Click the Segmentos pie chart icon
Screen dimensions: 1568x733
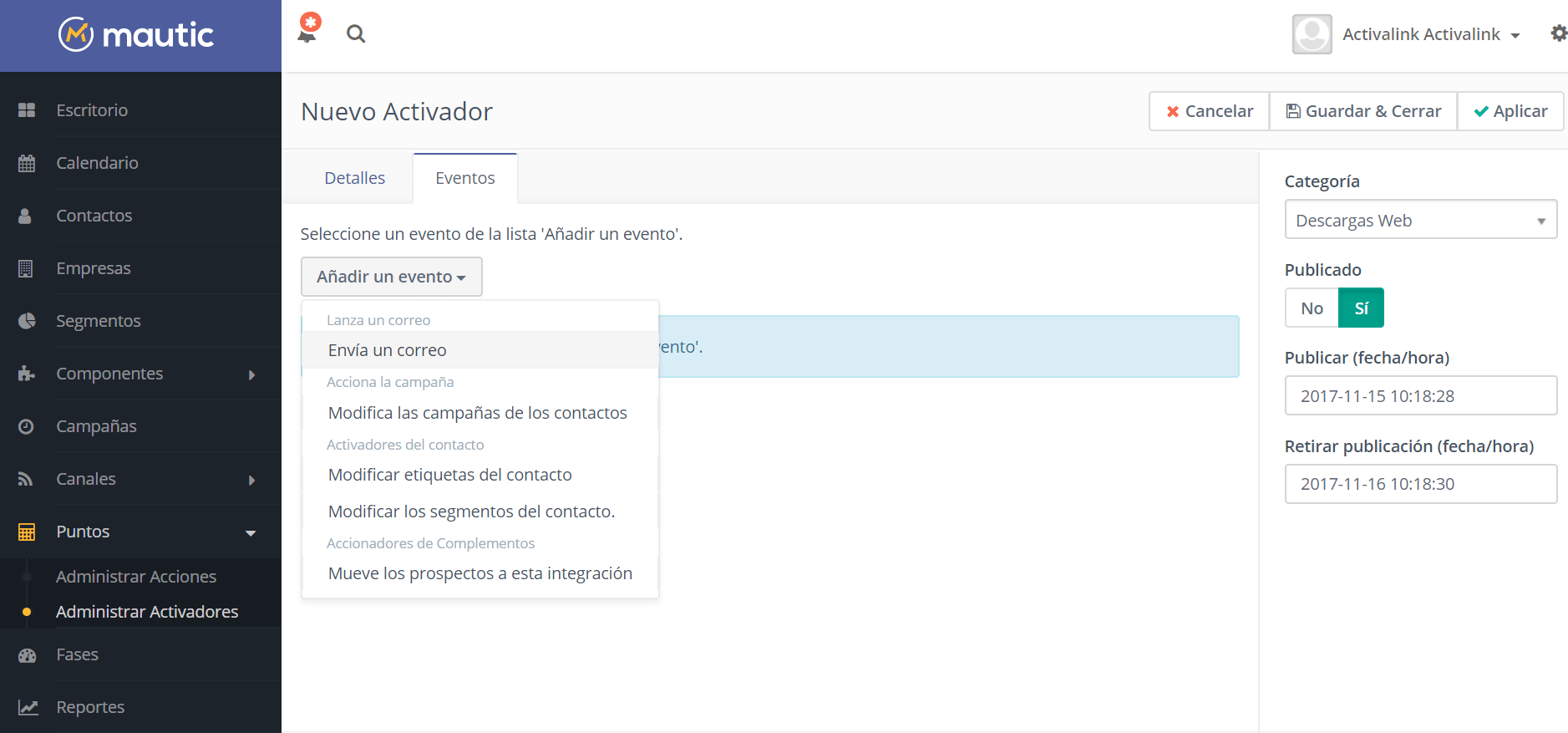pyautogui.click(x=27, y=321)
